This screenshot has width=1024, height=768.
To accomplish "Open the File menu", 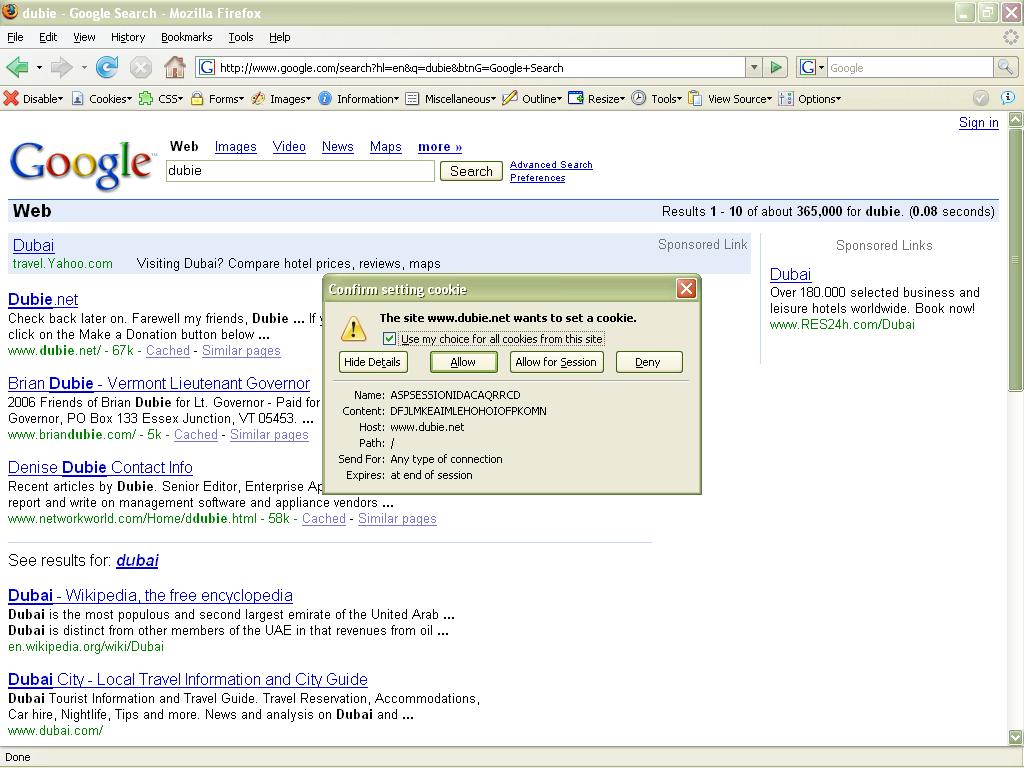I will click(x=15, y=37).
